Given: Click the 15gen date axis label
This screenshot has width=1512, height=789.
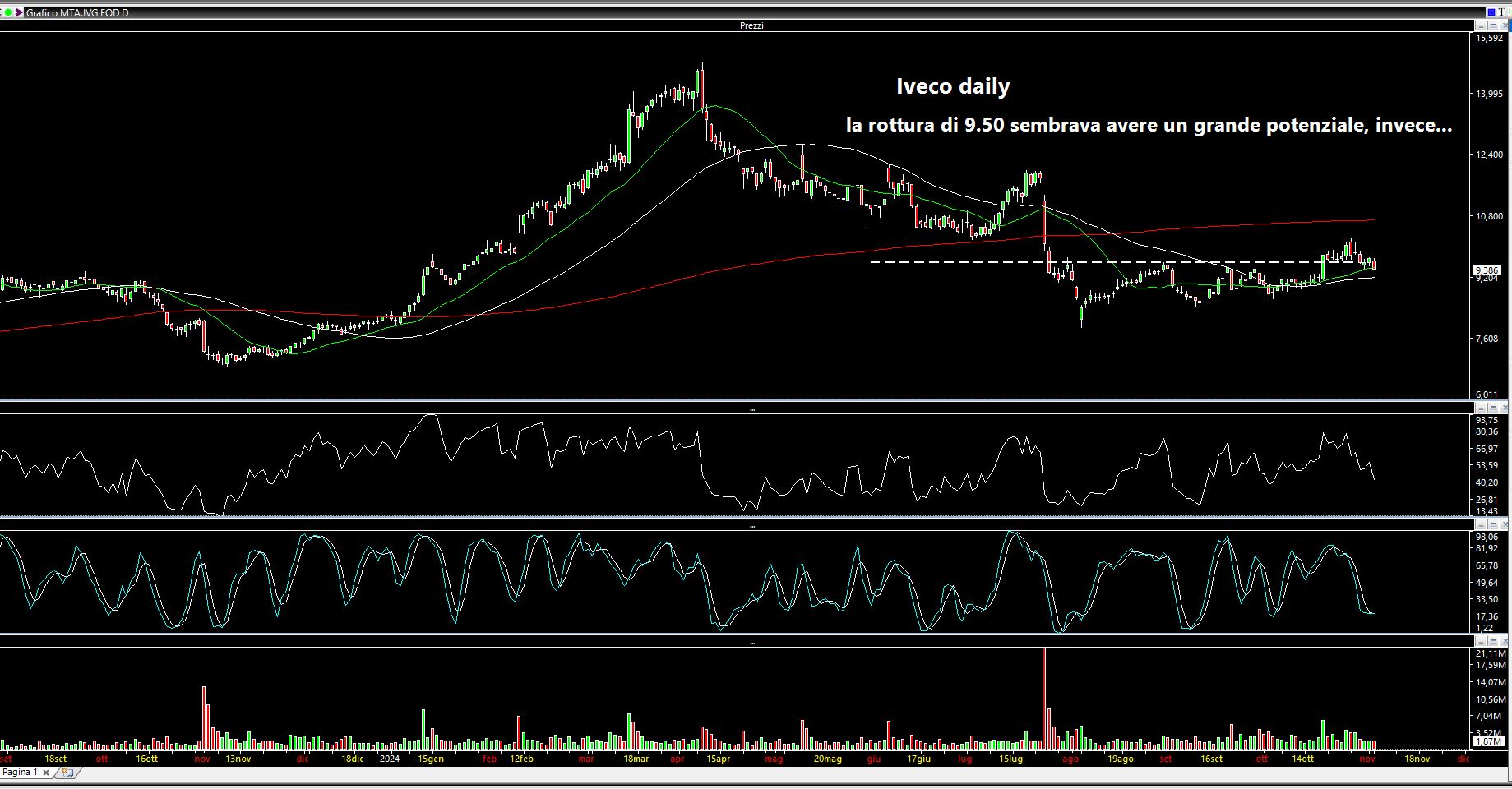Looking at the screenshot, I should 431,759.
